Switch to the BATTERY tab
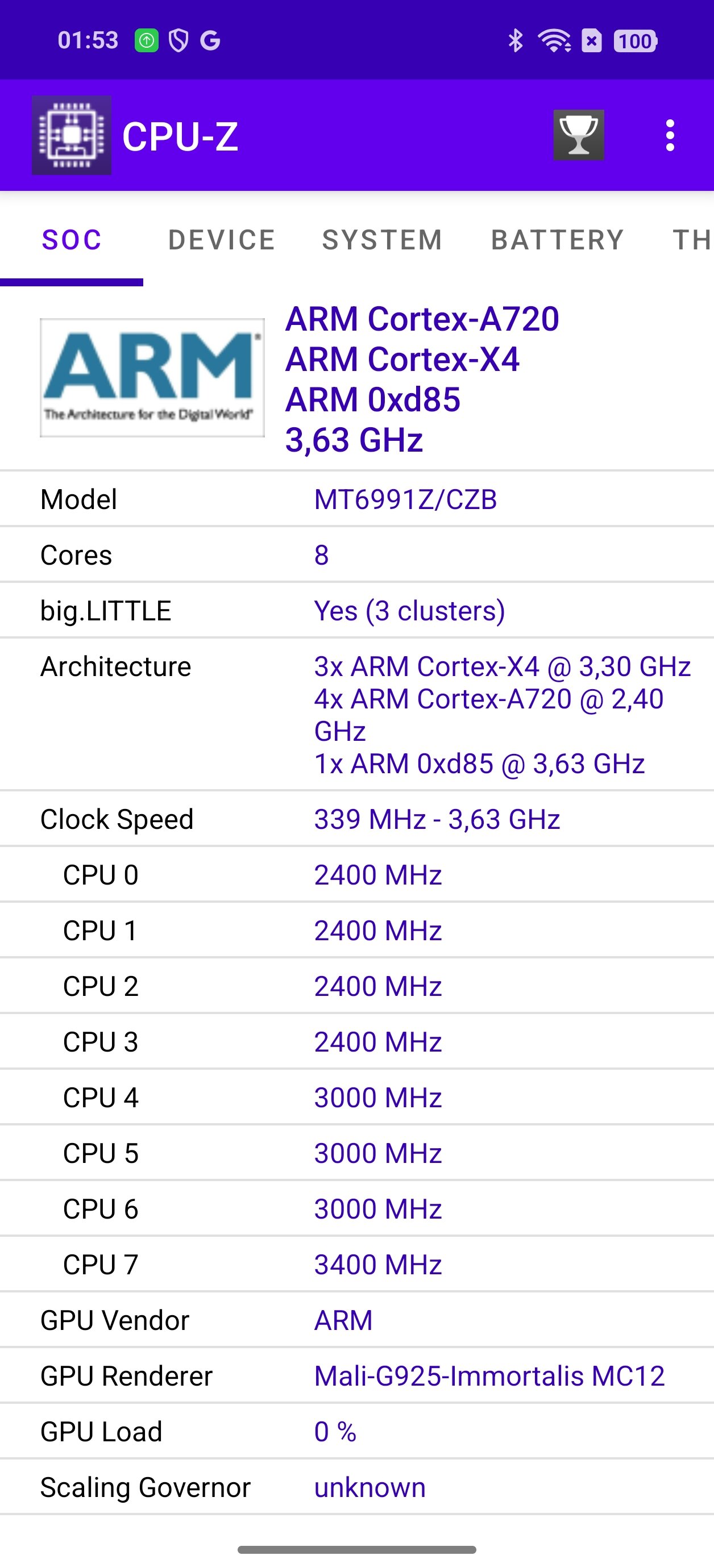Image resolution: width=714 pixels, height=1568 pixels. point(558,240)
